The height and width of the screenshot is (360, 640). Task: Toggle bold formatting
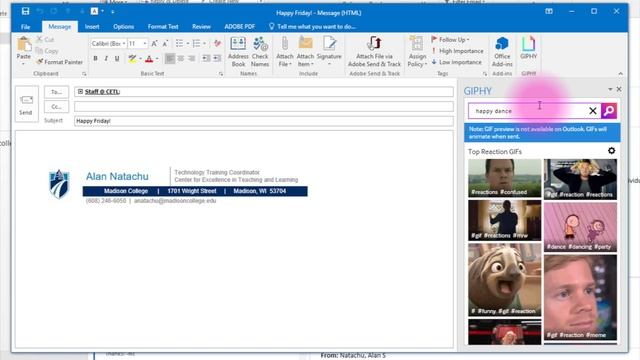[95, 58]
